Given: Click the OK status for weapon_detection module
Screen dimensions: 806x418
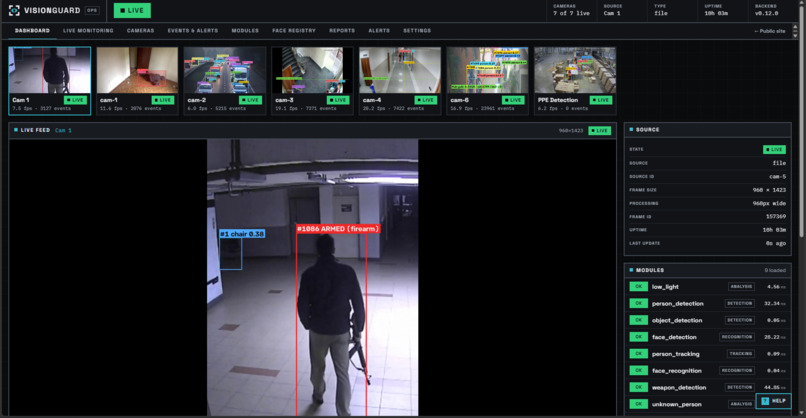Looking at the screenshot, I should point(638,387).
